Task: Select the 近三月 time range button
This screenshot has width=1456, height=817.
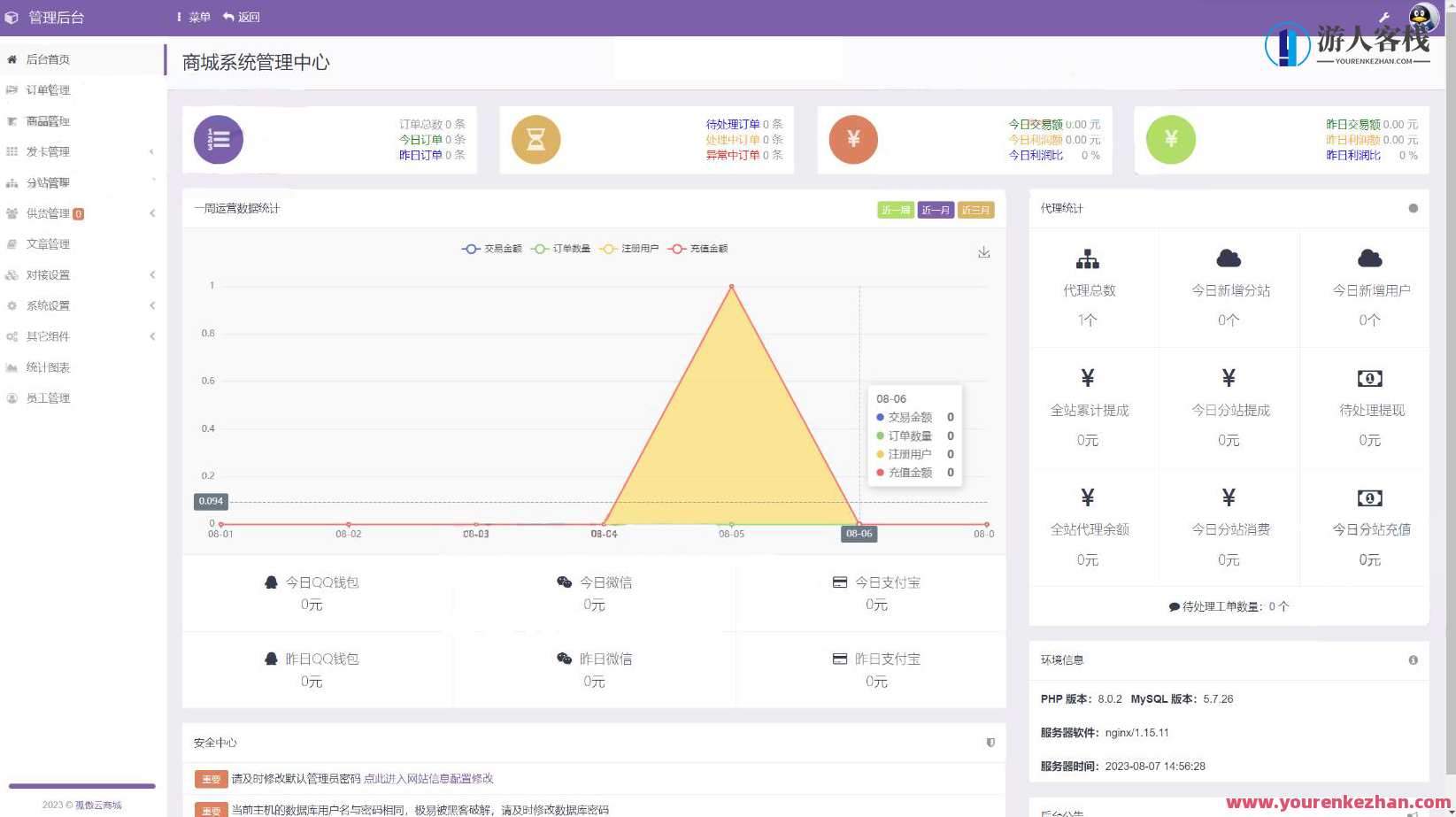Action: click(x=975, y=210)
